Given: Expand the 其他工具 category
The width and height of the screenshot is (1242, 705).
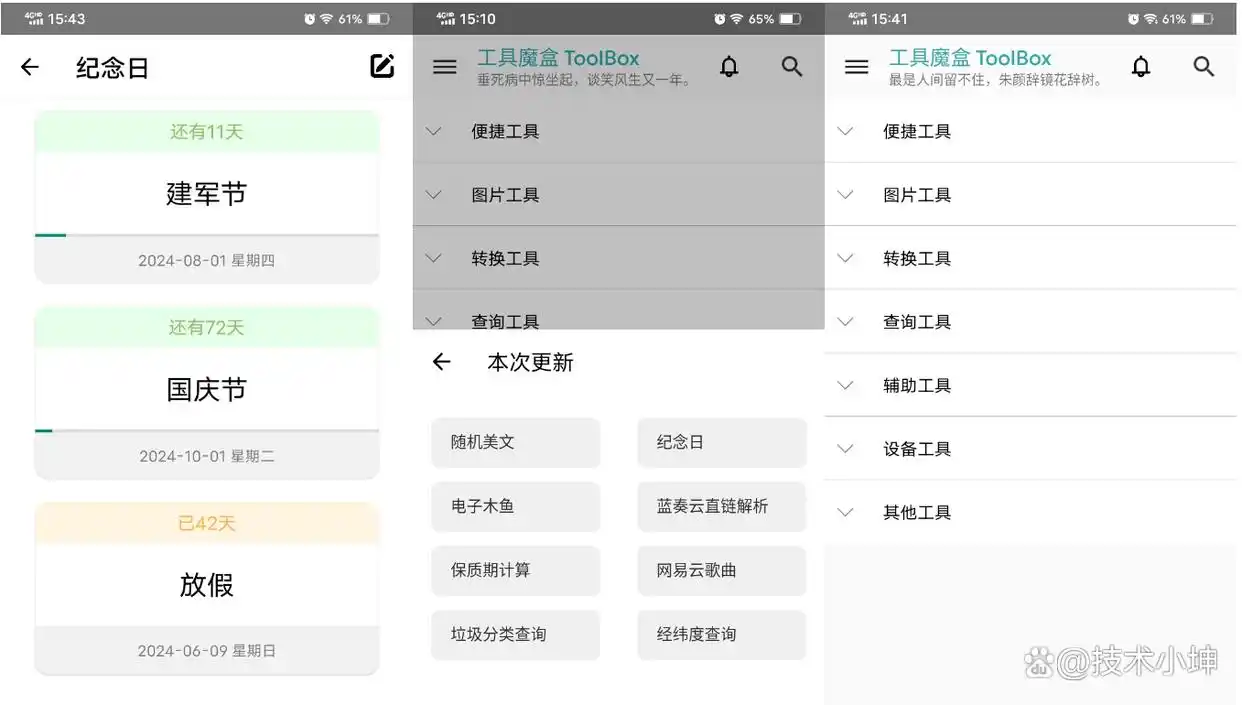Looking at the screenshot, I should [x=917, y=512].
